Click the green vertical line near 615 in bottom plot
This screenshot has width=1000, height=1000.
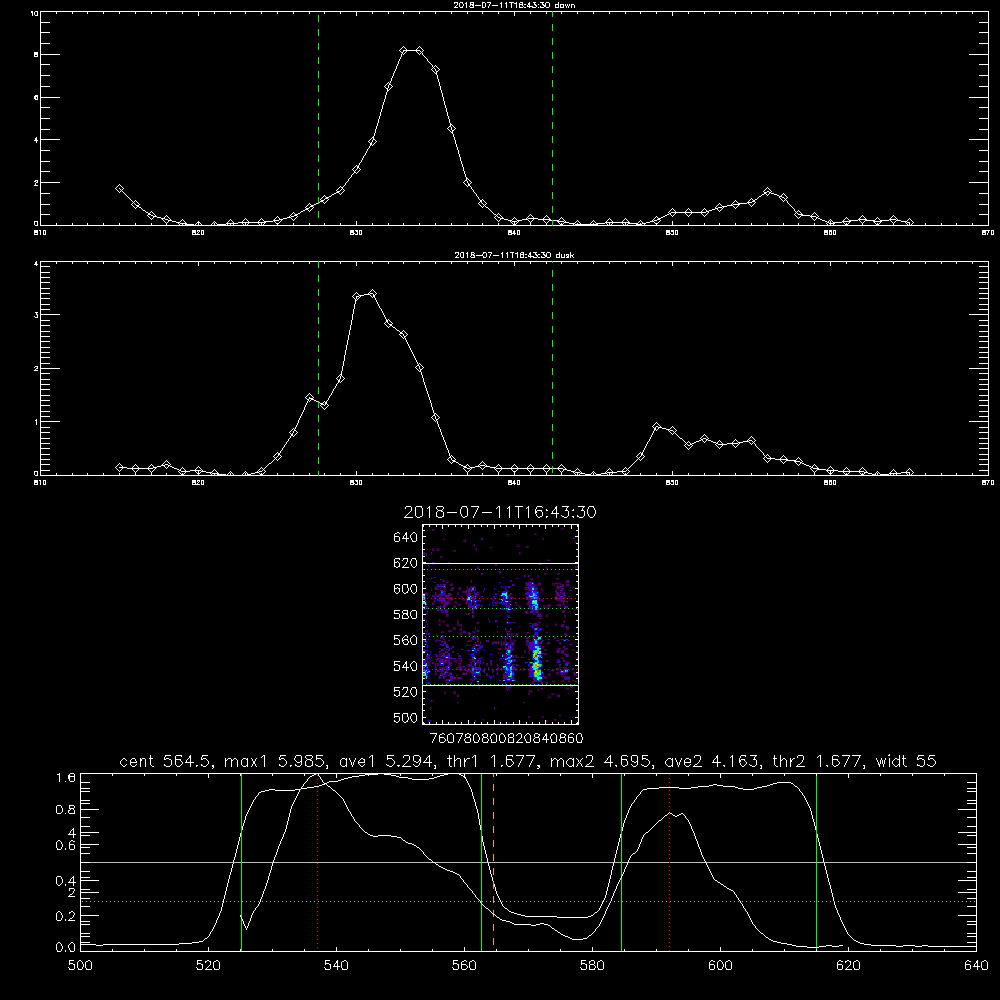click(816, 861)
